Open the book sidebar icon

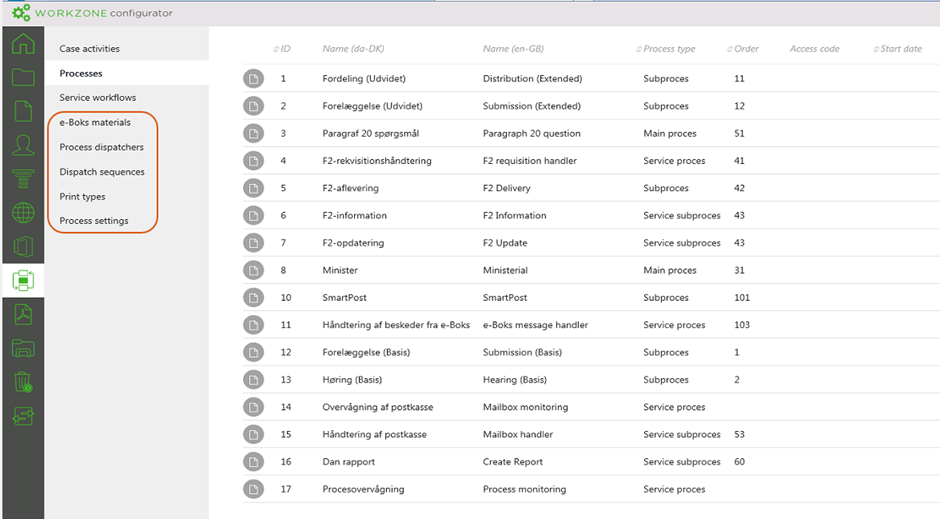click(23, 246)
